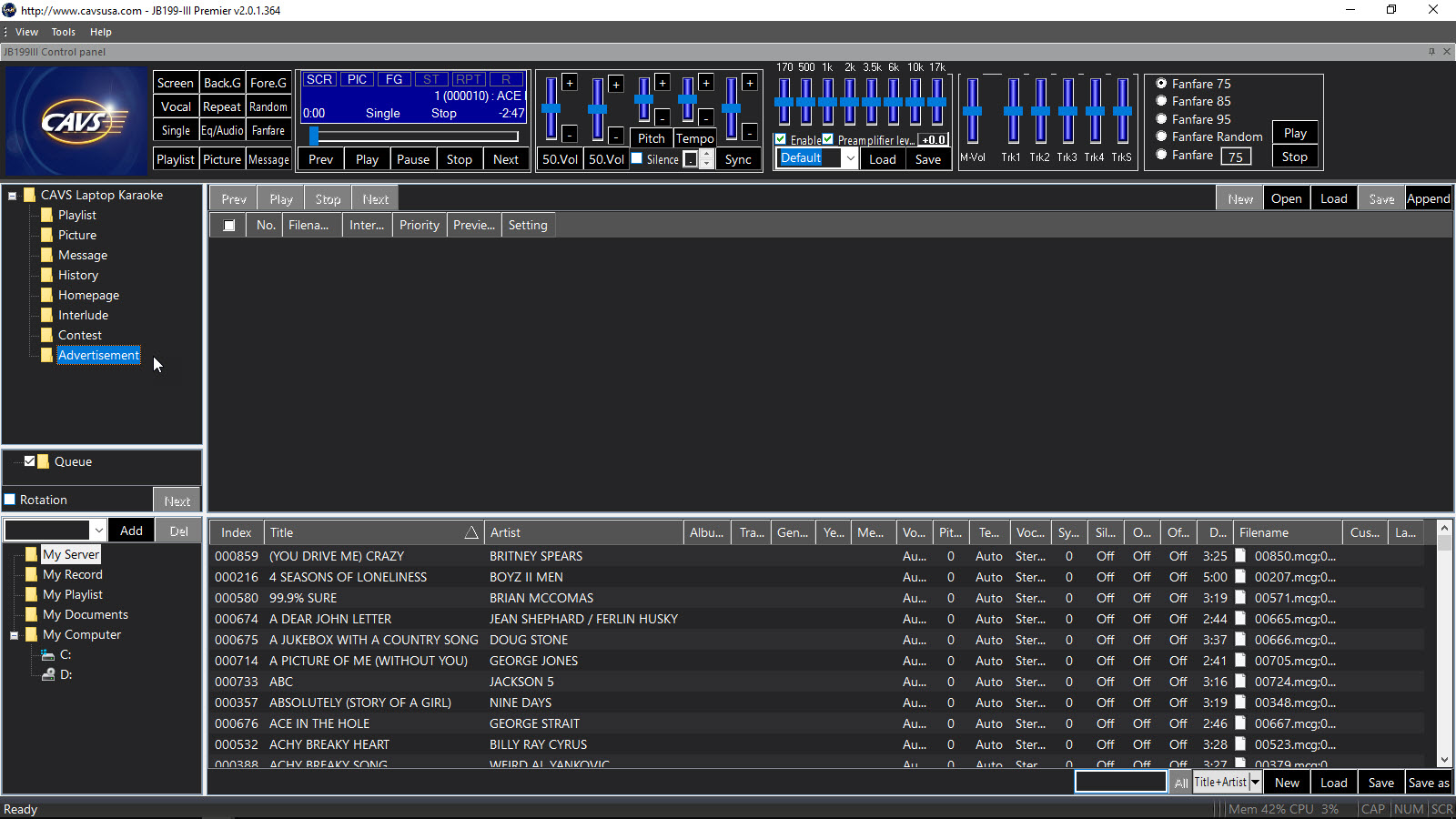Click the song list scrollbar down arrow
1456x819 pixels.
tap(1444, 760)
